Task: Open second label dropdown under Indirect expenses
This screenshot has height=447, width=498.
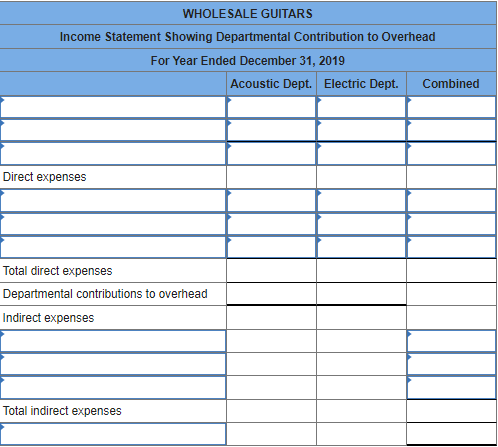Action: (x=113, y=364)
